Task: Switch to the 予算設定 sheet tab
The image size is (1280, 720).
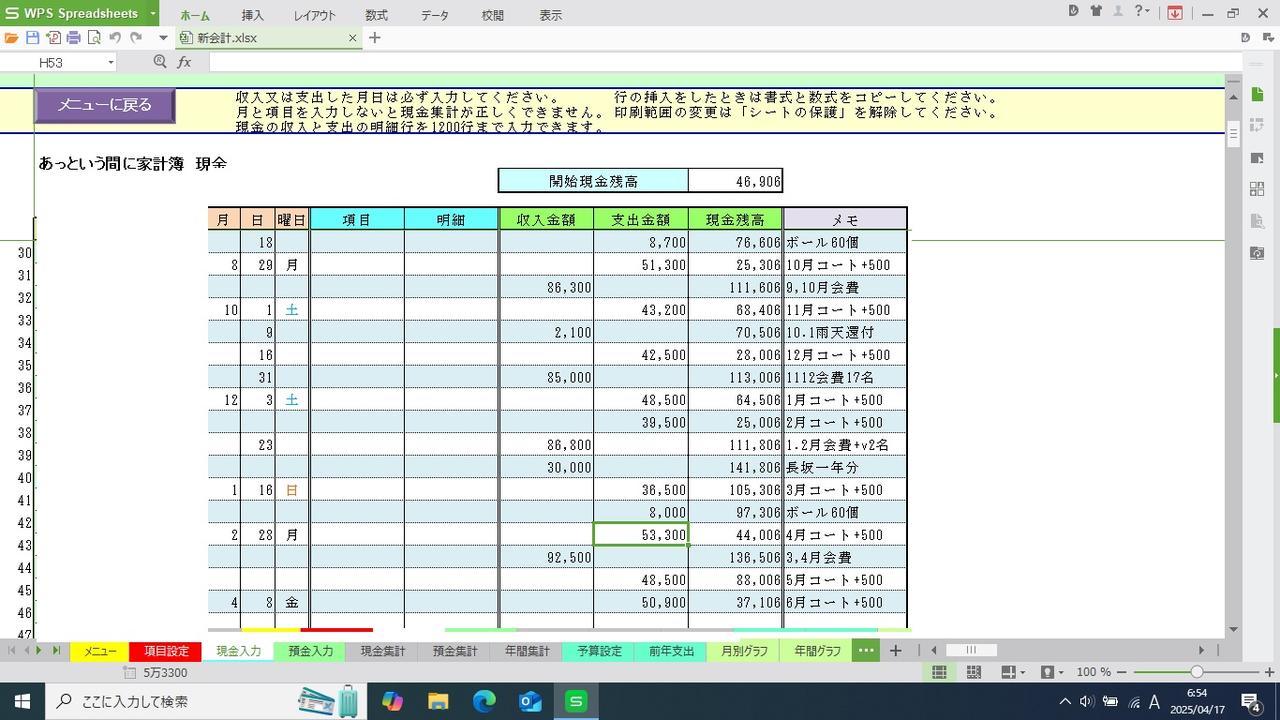Action: [x=598, y=651]
